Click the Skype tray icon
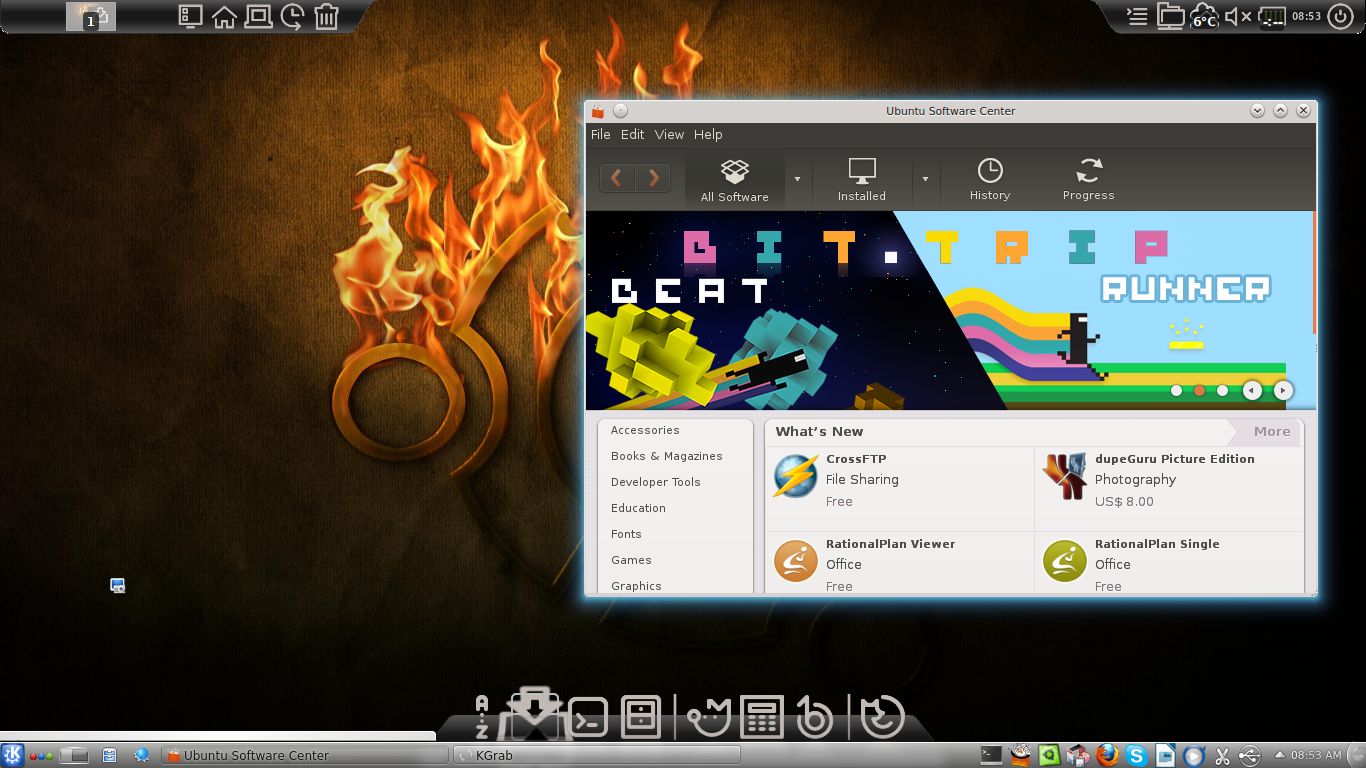Viewport: 1366px width, 768px height. 1135,755
